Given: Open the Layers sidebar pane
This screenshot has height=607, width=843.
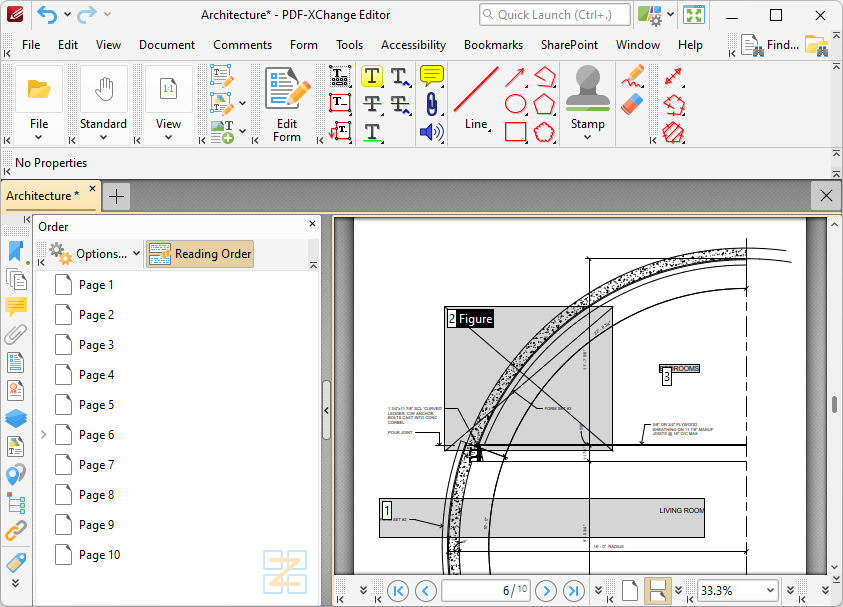Looking at the screenshot, I should tap(16, 418).
